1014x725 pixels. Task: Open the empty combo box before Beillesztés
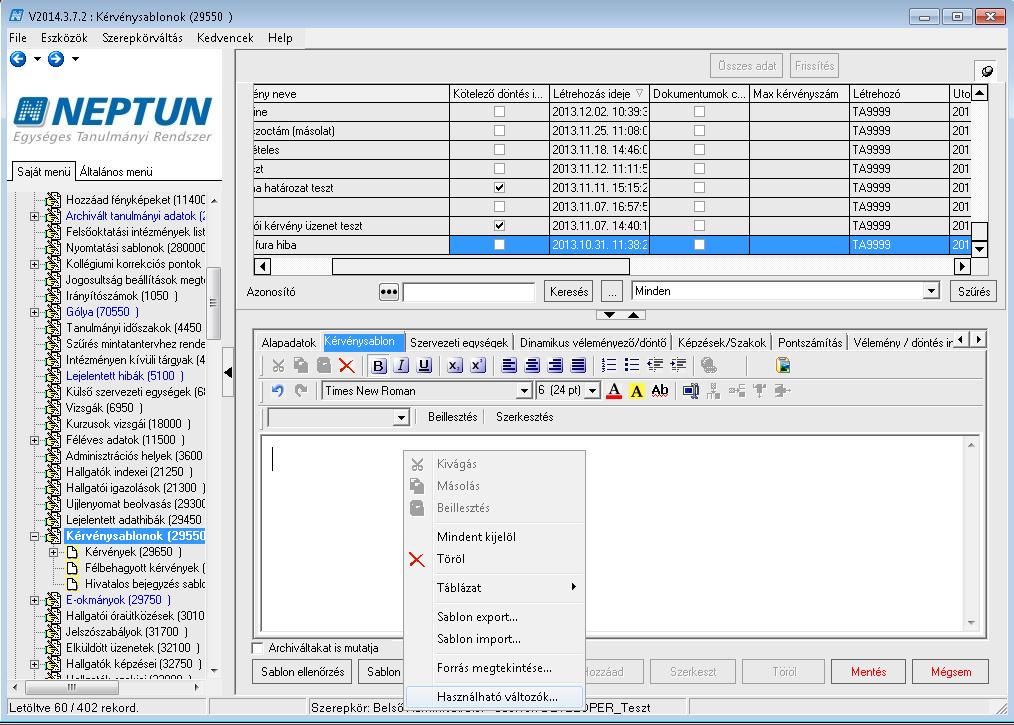(401, 418)
